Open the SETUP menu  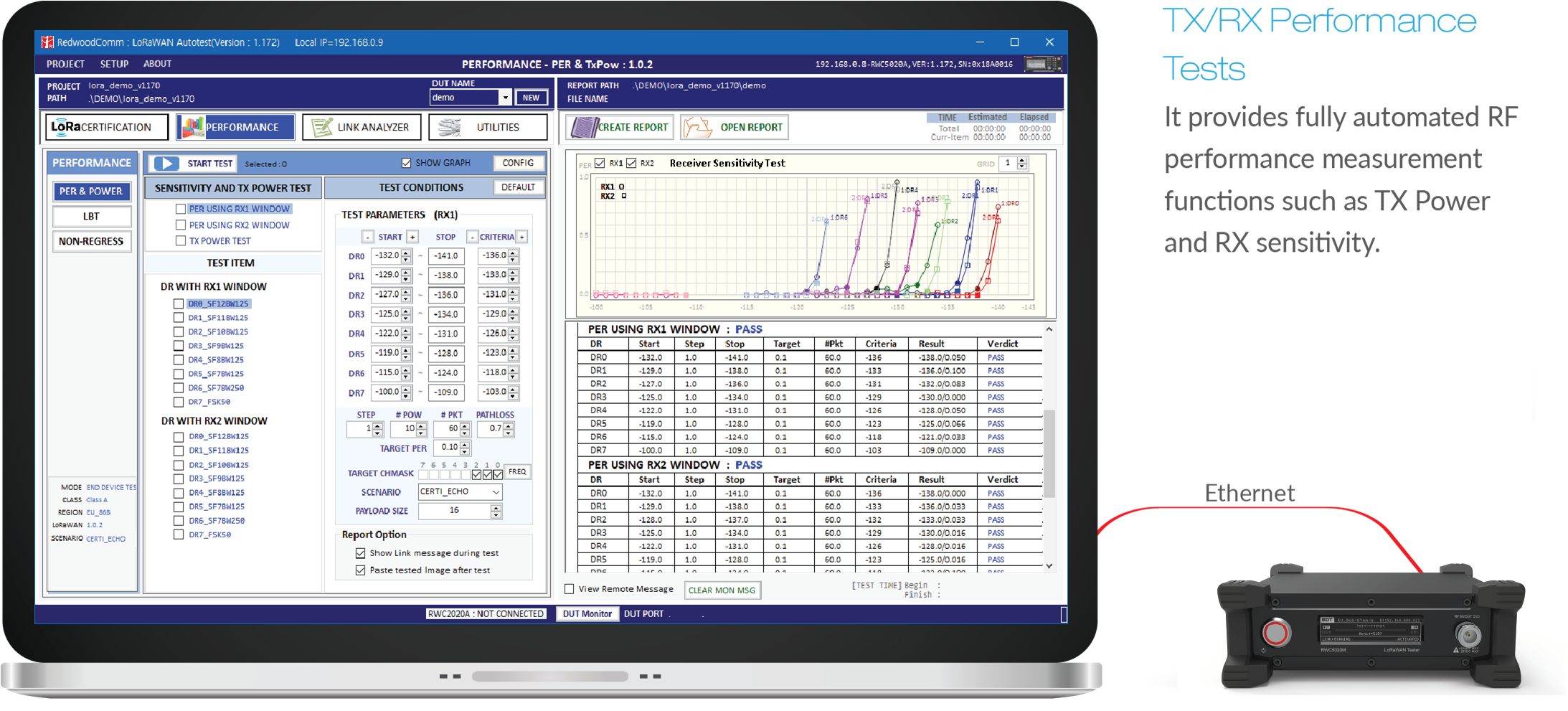pyautogui.click(x=114, y=64)
